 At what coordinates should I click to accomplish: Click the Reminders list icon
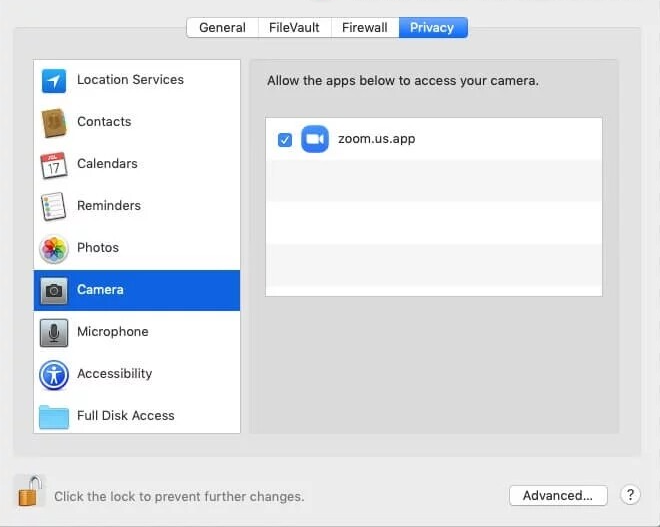tap(53, 206)
